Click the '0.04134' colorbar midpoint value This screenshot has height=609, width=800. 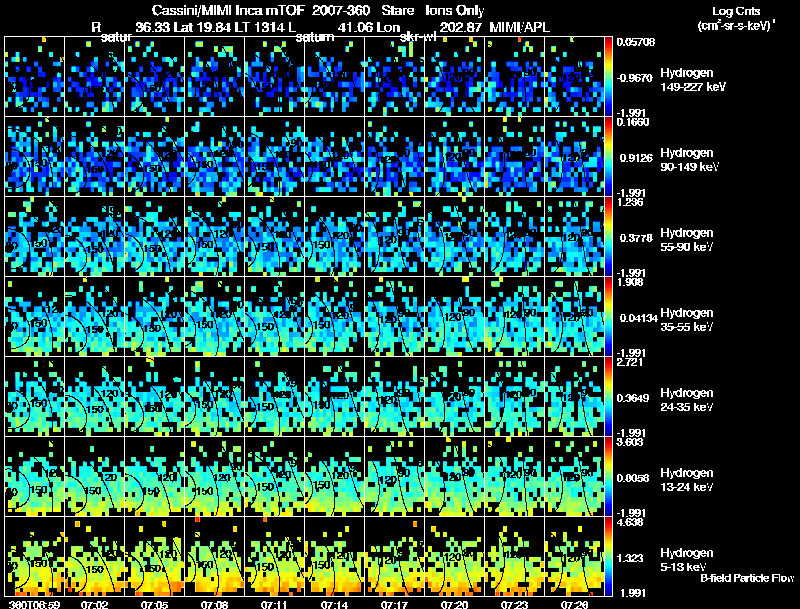click(x=639, y=318)
